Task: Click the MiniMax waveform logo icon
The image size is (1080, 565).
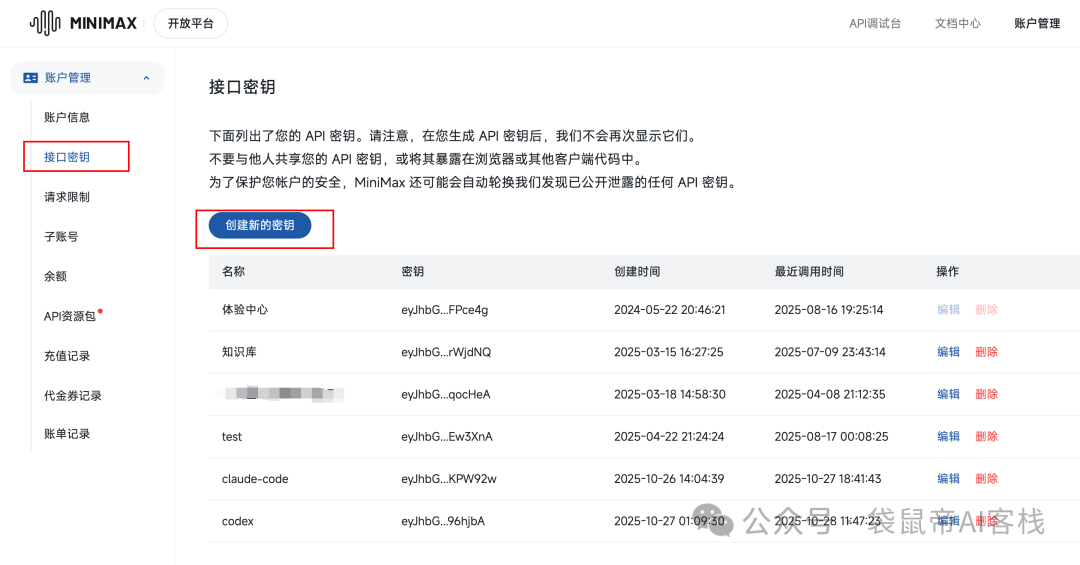Action: [x=45, y=23]
